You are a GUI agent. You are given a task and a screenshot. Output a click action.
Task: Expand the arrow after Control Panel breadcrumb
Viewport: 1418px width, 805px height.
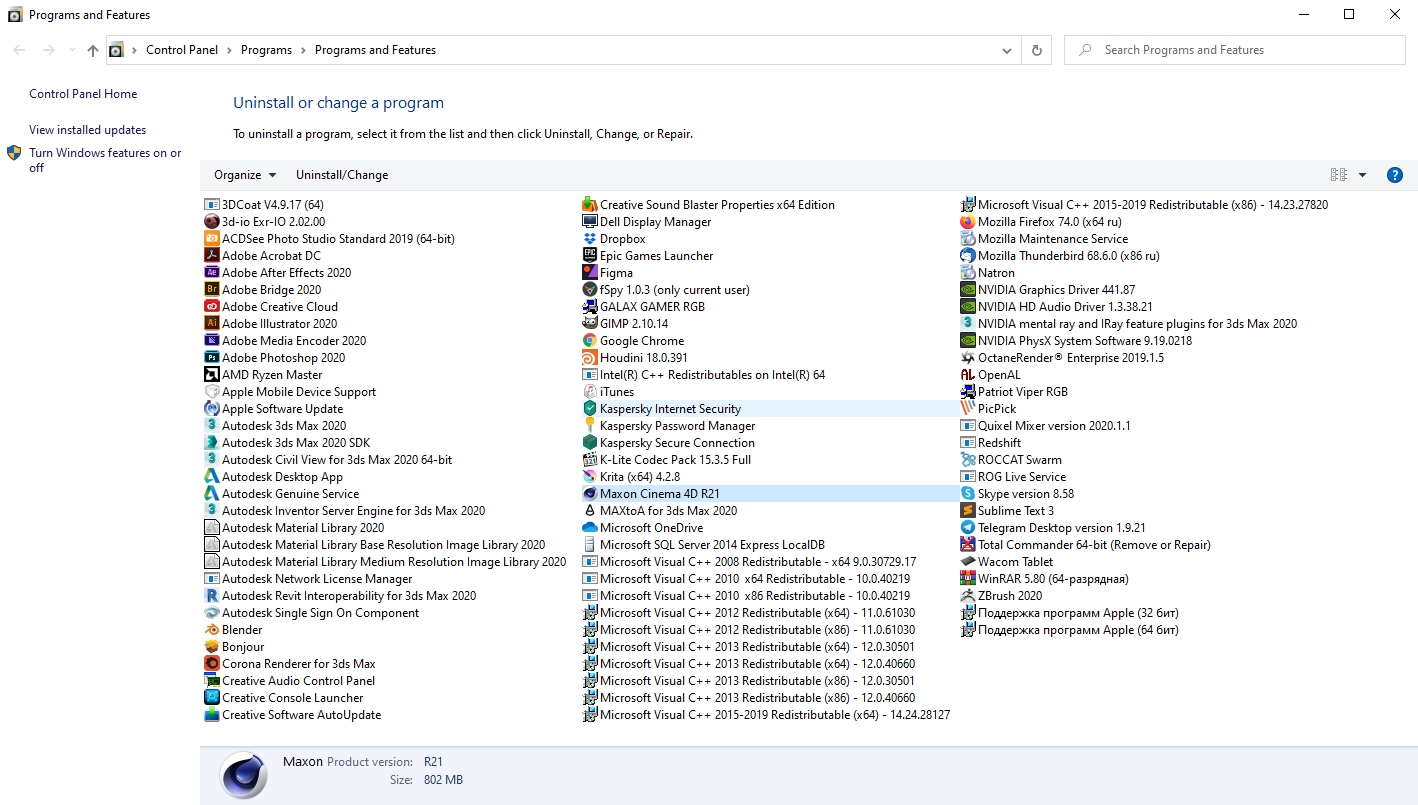[229, 50]
